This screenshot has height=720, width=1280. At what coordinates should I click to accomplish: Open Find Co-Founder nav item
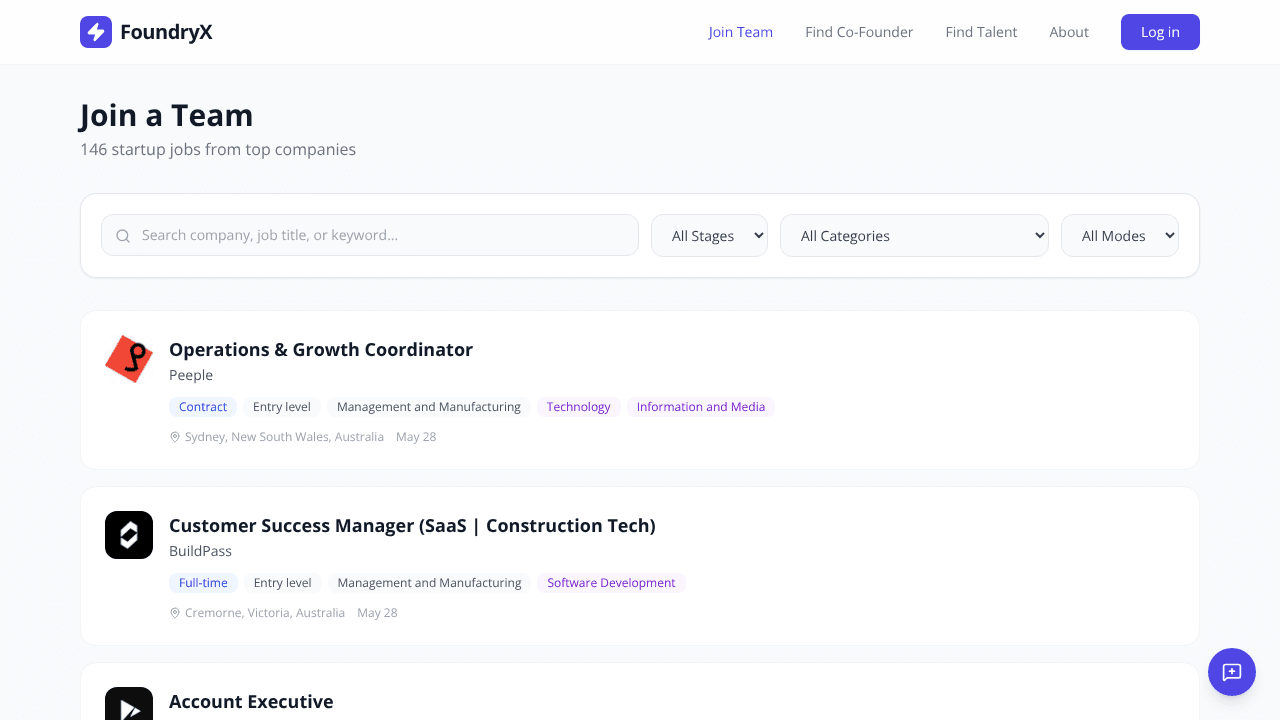coord(859,32)
